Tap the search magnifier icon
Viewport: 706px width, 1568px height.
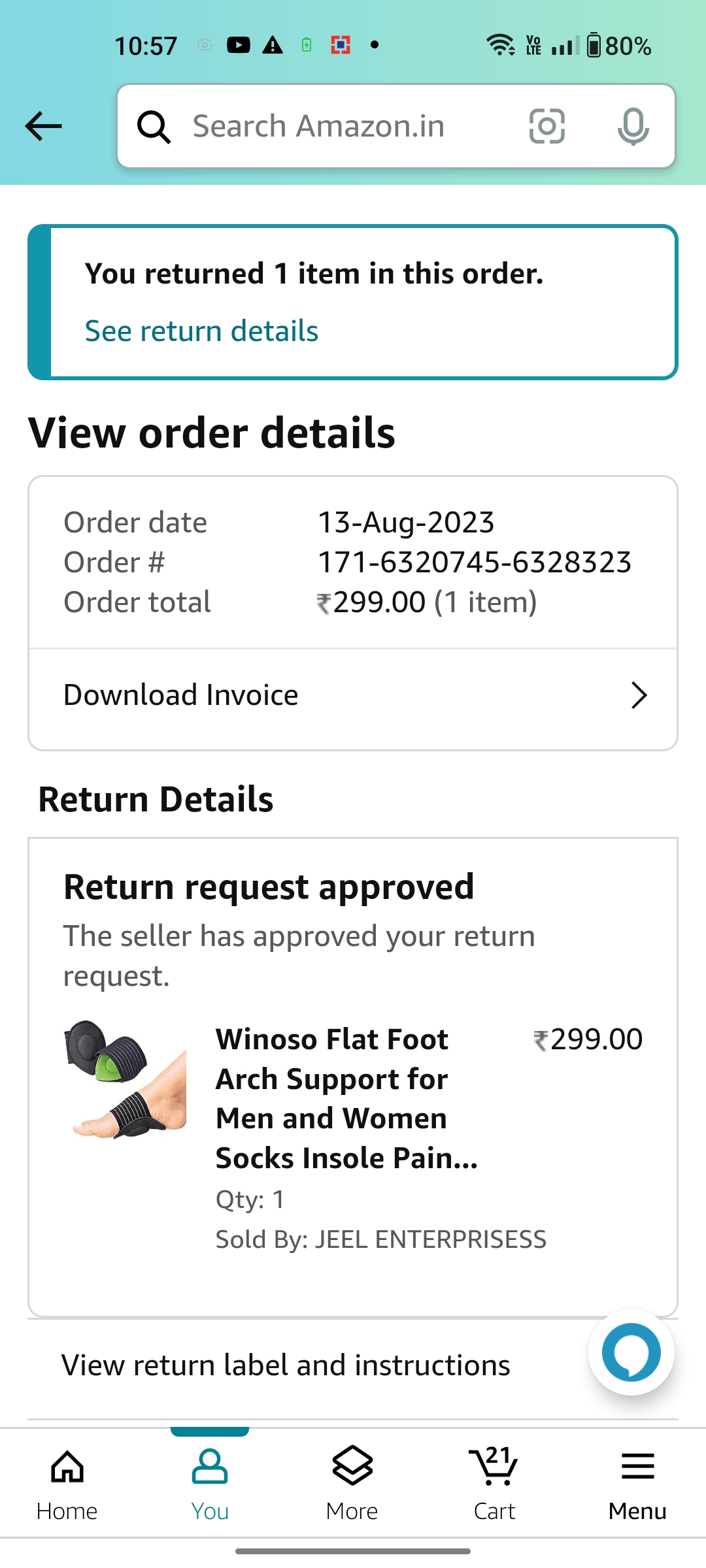154,126
